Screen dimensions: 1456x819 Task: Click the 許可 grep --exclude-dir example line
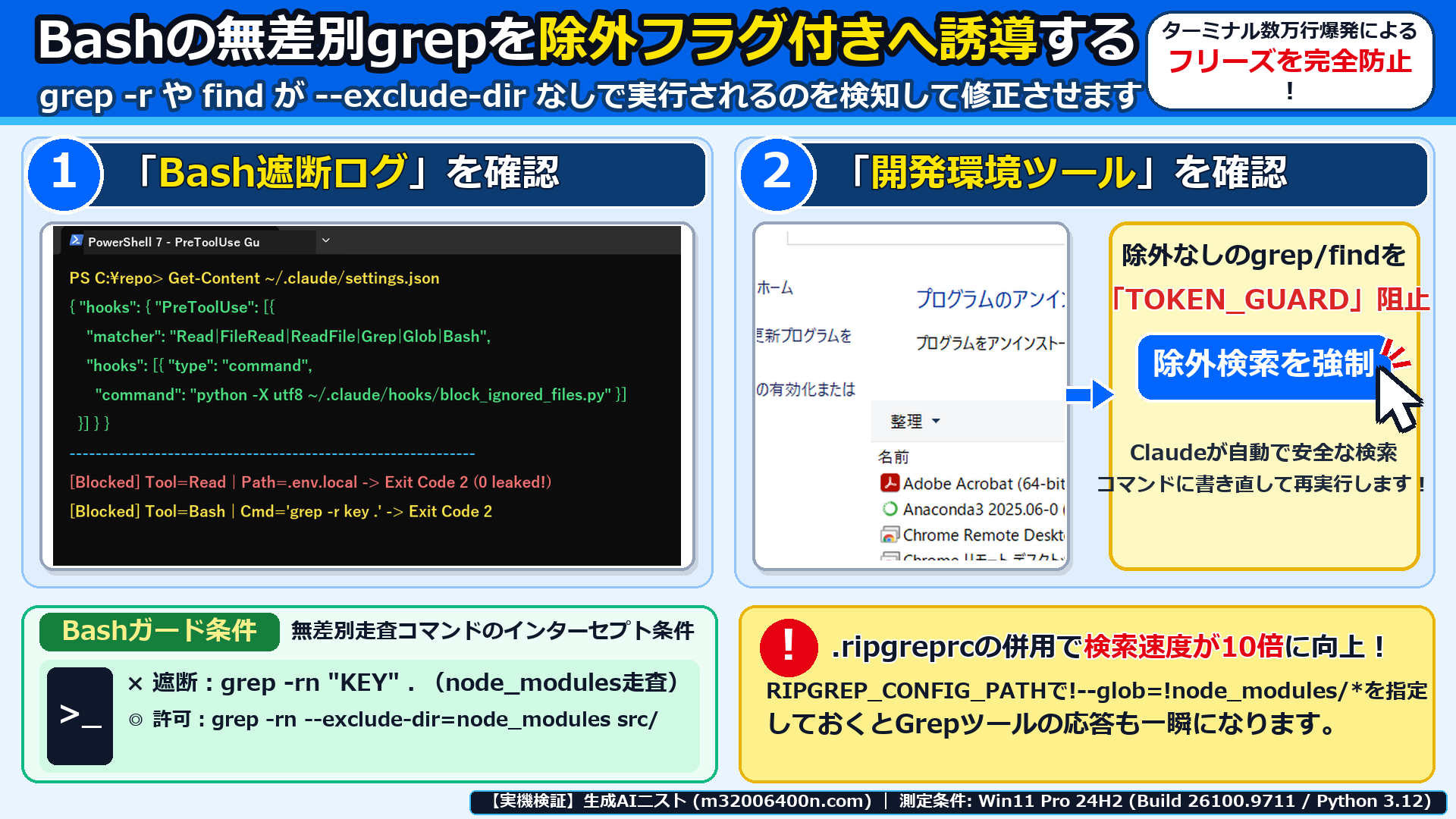pos(393,719)
